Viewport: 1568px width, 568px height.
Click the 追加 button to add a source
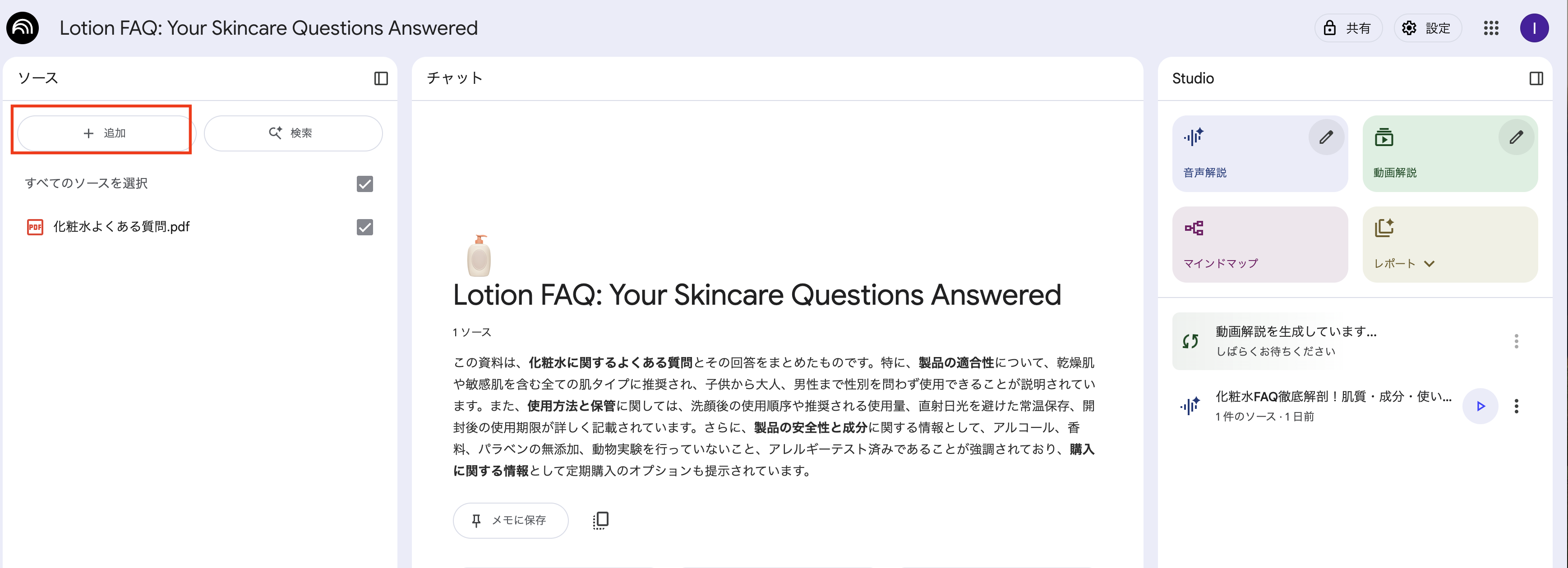pyautogui.click(x=104, y=133)
